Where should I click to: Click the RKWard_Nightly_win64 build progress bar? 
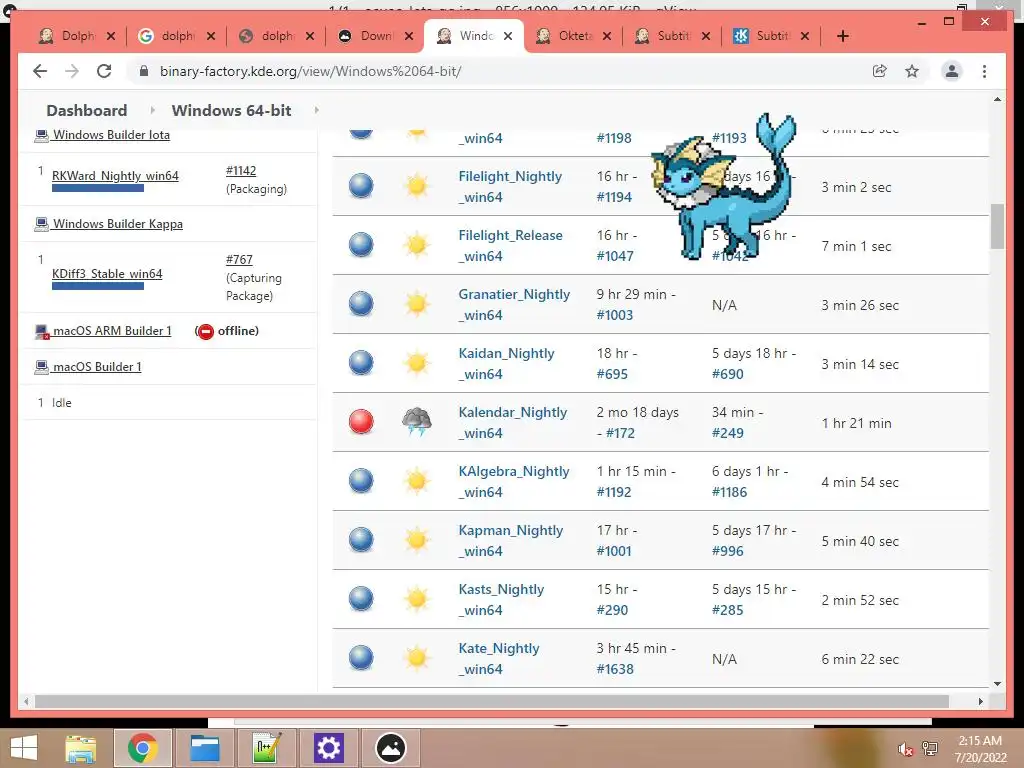point(98,188)
